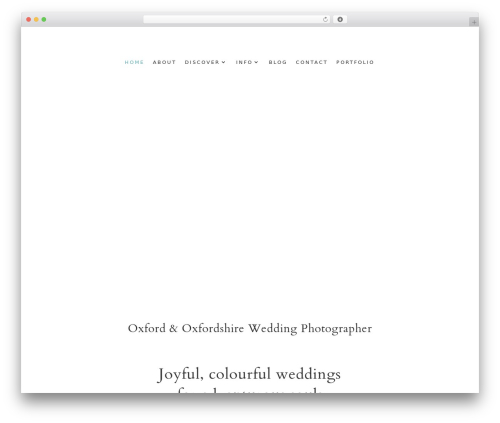
Task: Click the round button beside the address bar
Action: [340, 20]
